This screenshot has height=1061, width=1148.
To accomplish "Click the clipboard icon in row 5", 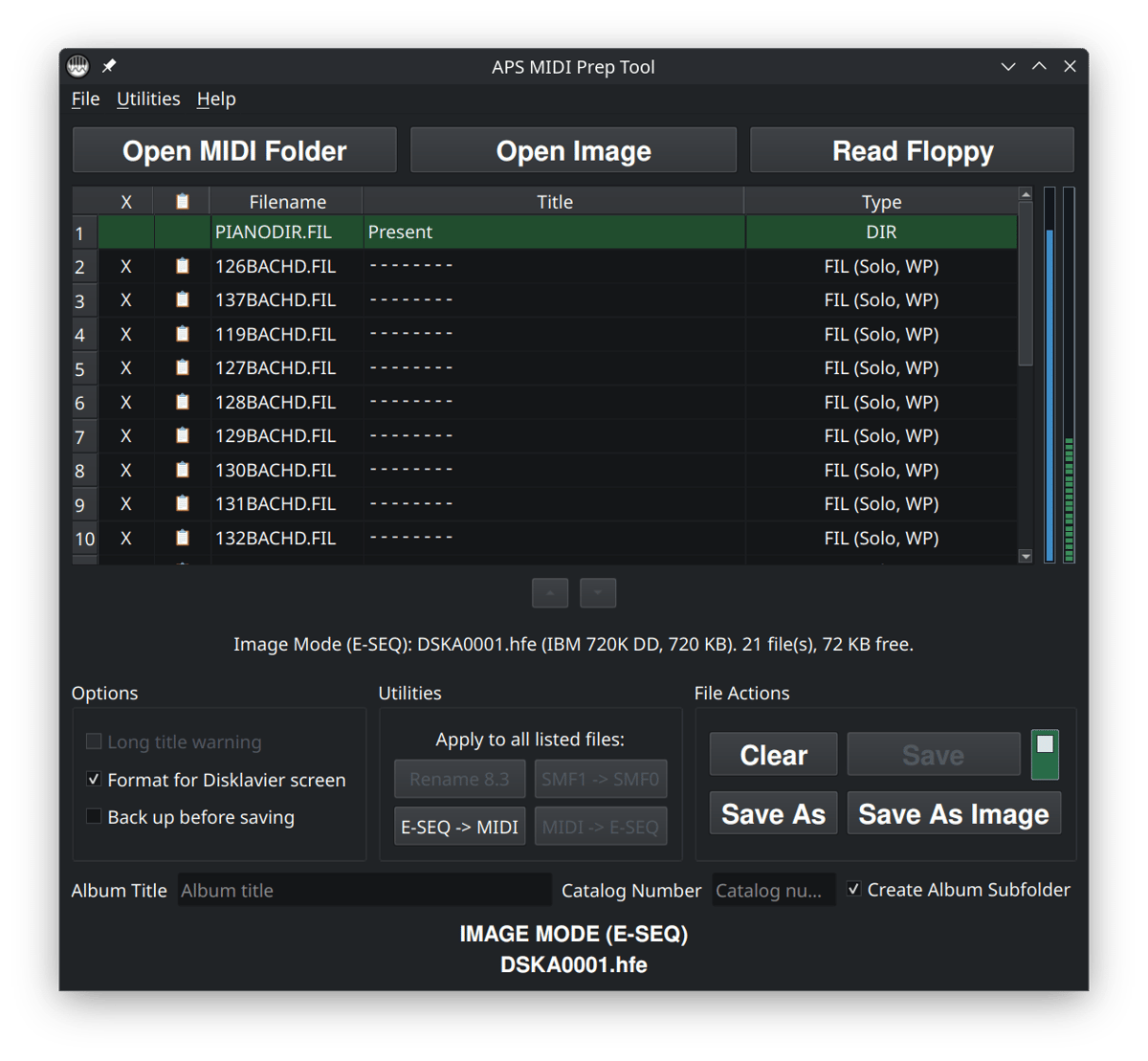I will click(x=182, y=367).
